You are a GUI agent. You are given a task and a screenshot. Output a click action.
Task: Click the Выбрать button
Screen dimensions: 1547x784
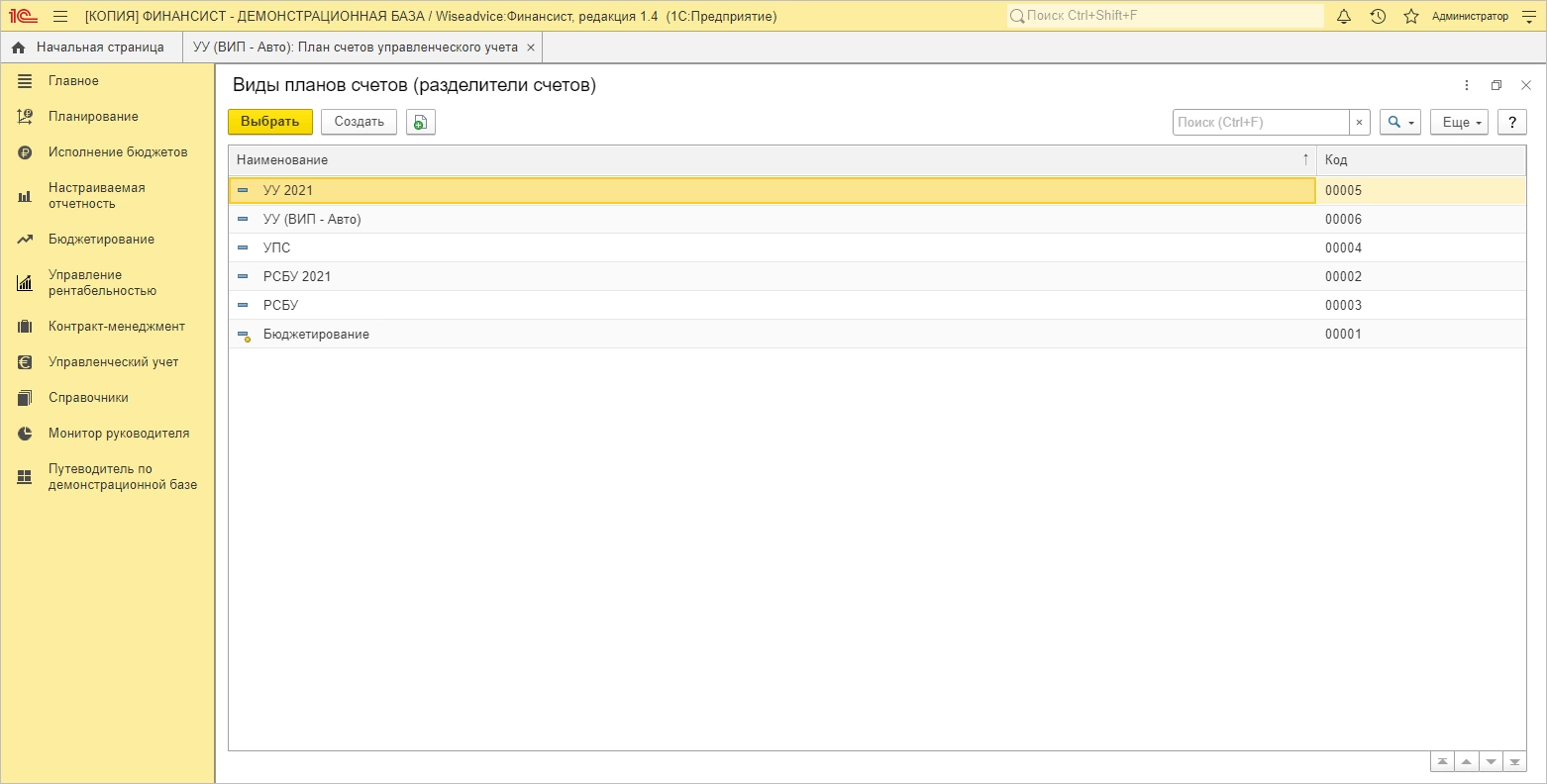(x=270, y=122)
